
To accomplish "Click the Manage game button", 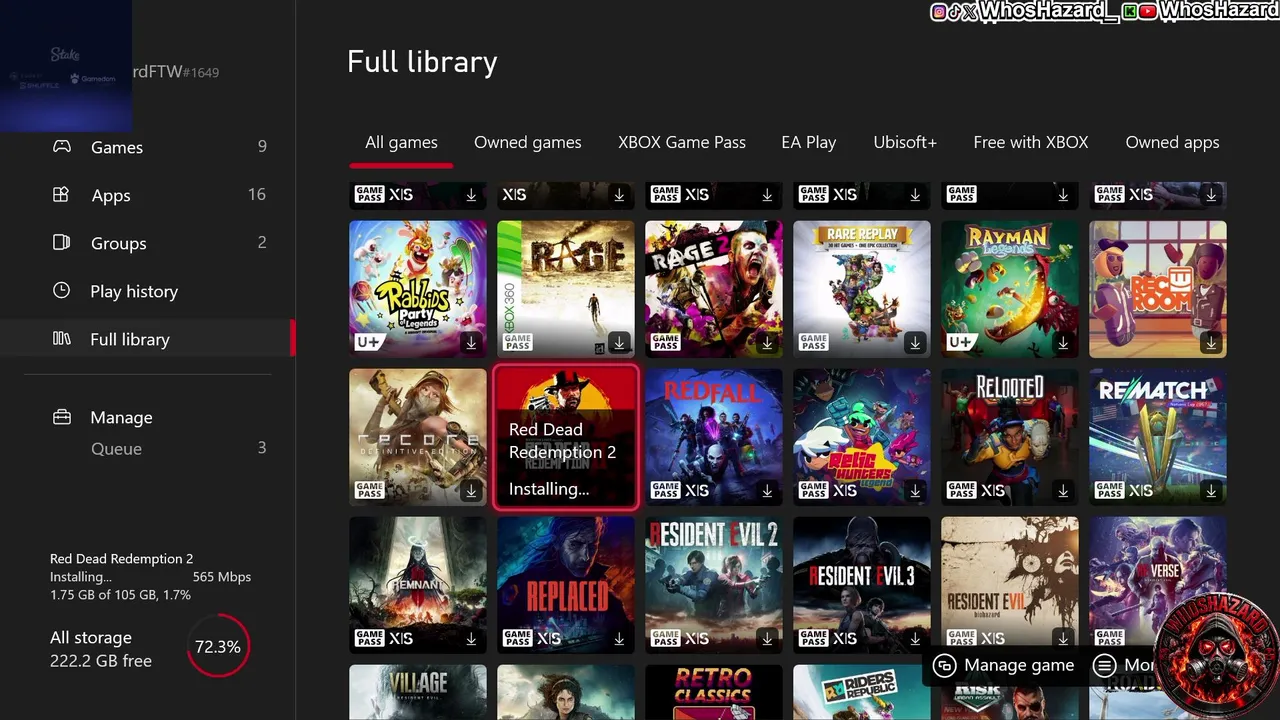I will [x=1003, y=666].
